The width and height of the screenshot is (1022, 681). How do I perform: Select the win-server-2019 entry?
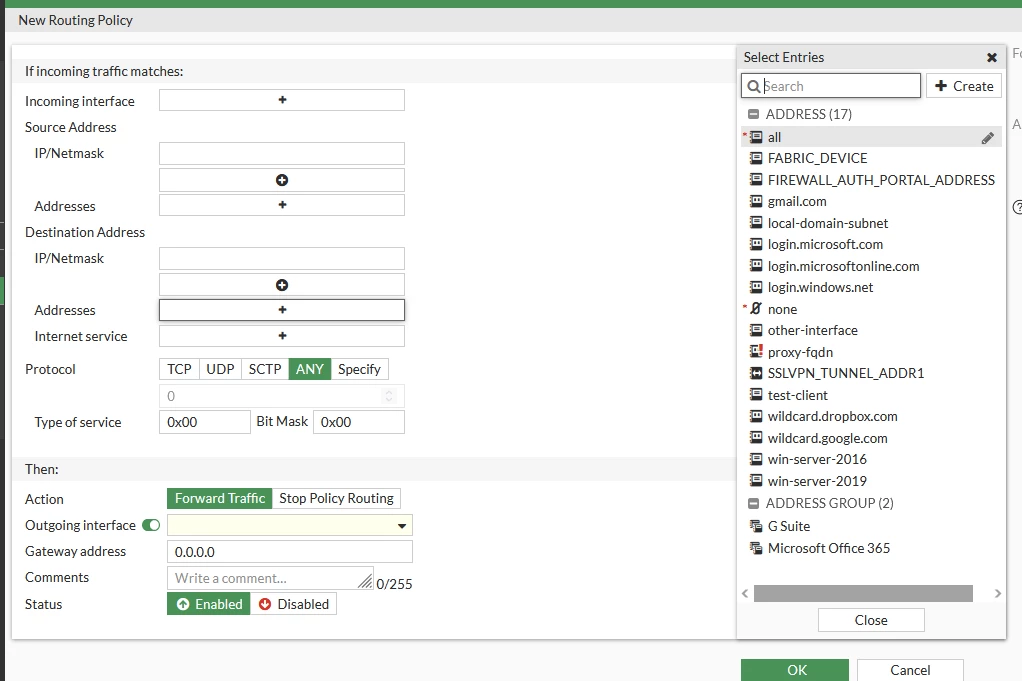click(871, 481)
